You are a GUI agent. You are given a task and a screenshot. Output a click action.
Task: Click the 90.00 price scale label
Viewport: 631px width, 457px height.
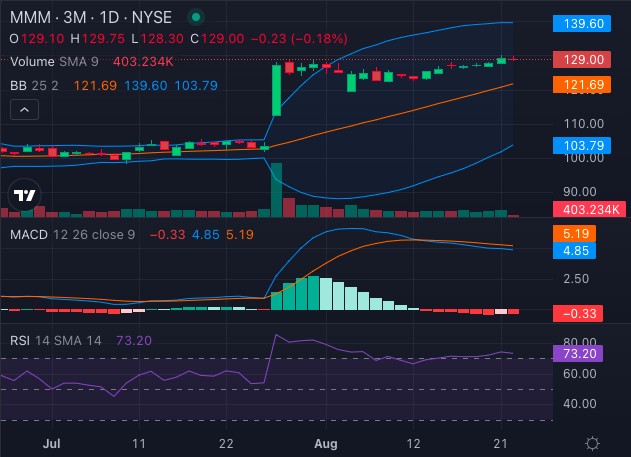tap(579, 191)
